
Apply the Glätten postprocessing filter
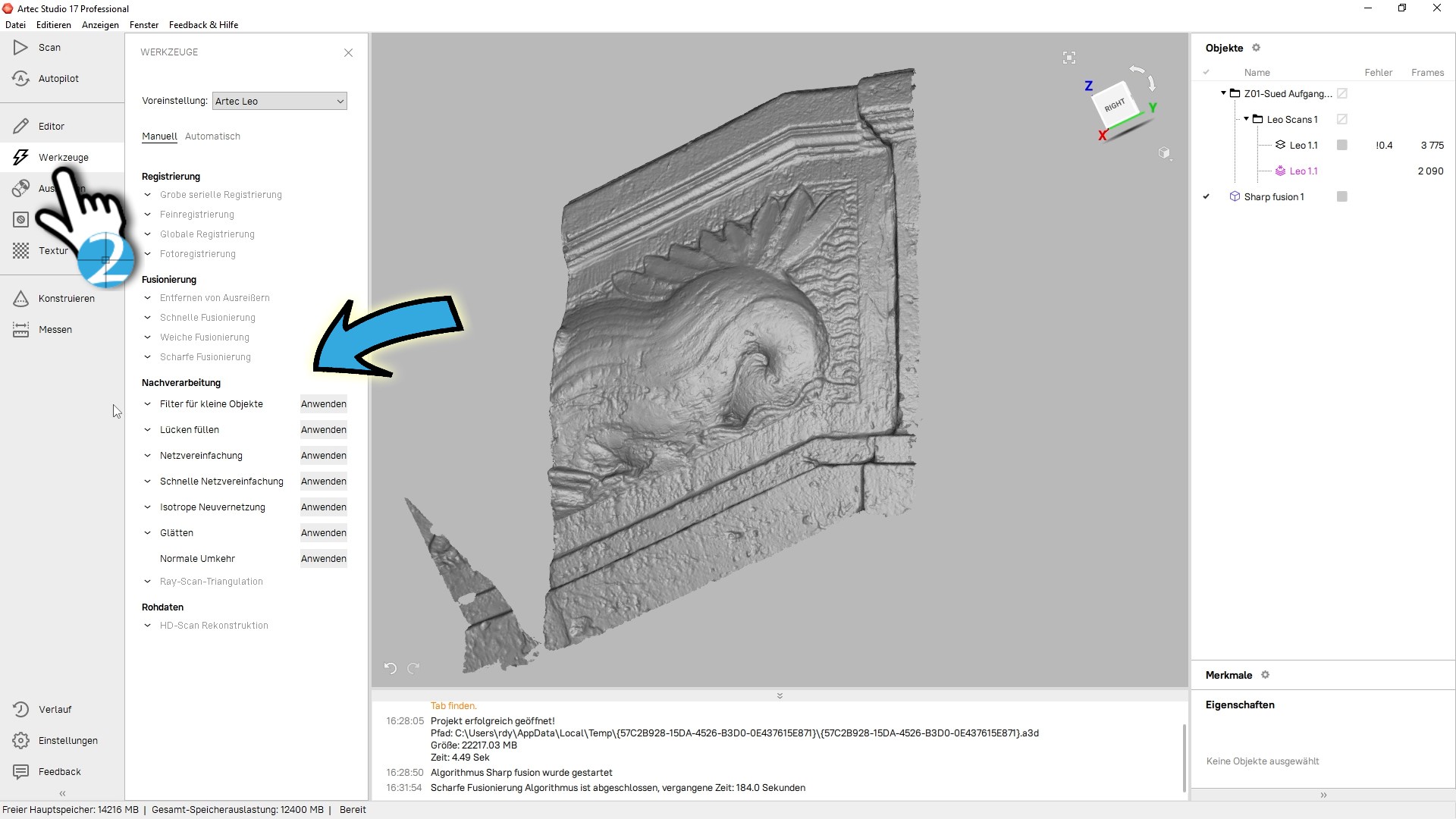323,532
